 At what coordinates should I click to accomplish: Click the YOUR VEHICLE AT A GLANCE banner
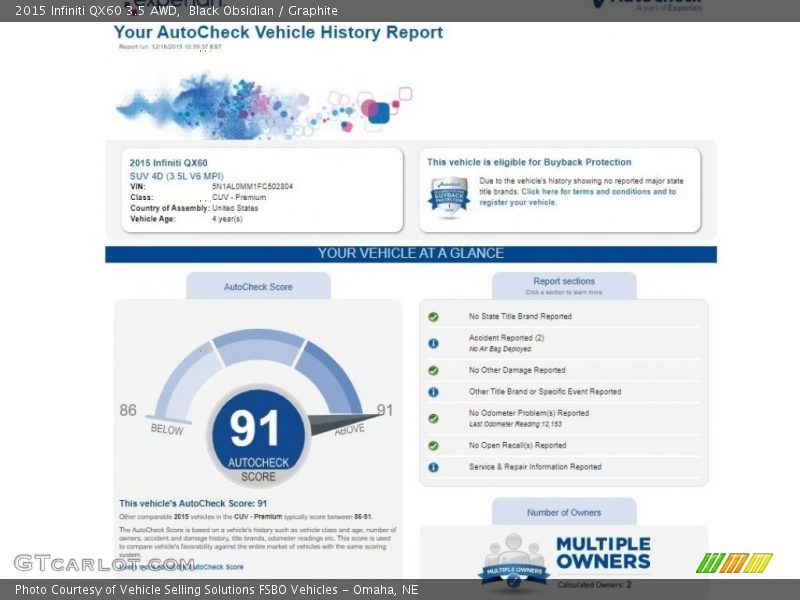click(411, 254)
